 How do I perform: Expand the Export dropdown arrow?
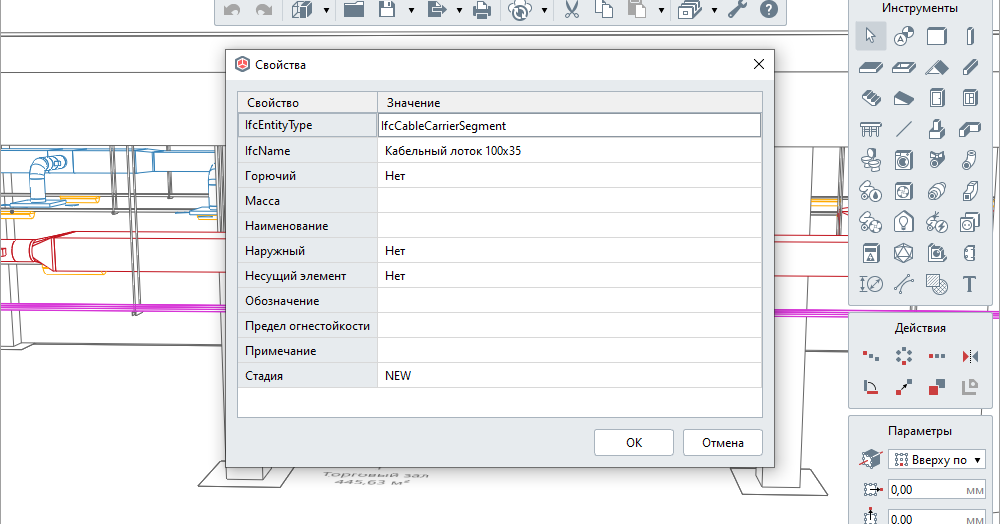click(459, 10)
